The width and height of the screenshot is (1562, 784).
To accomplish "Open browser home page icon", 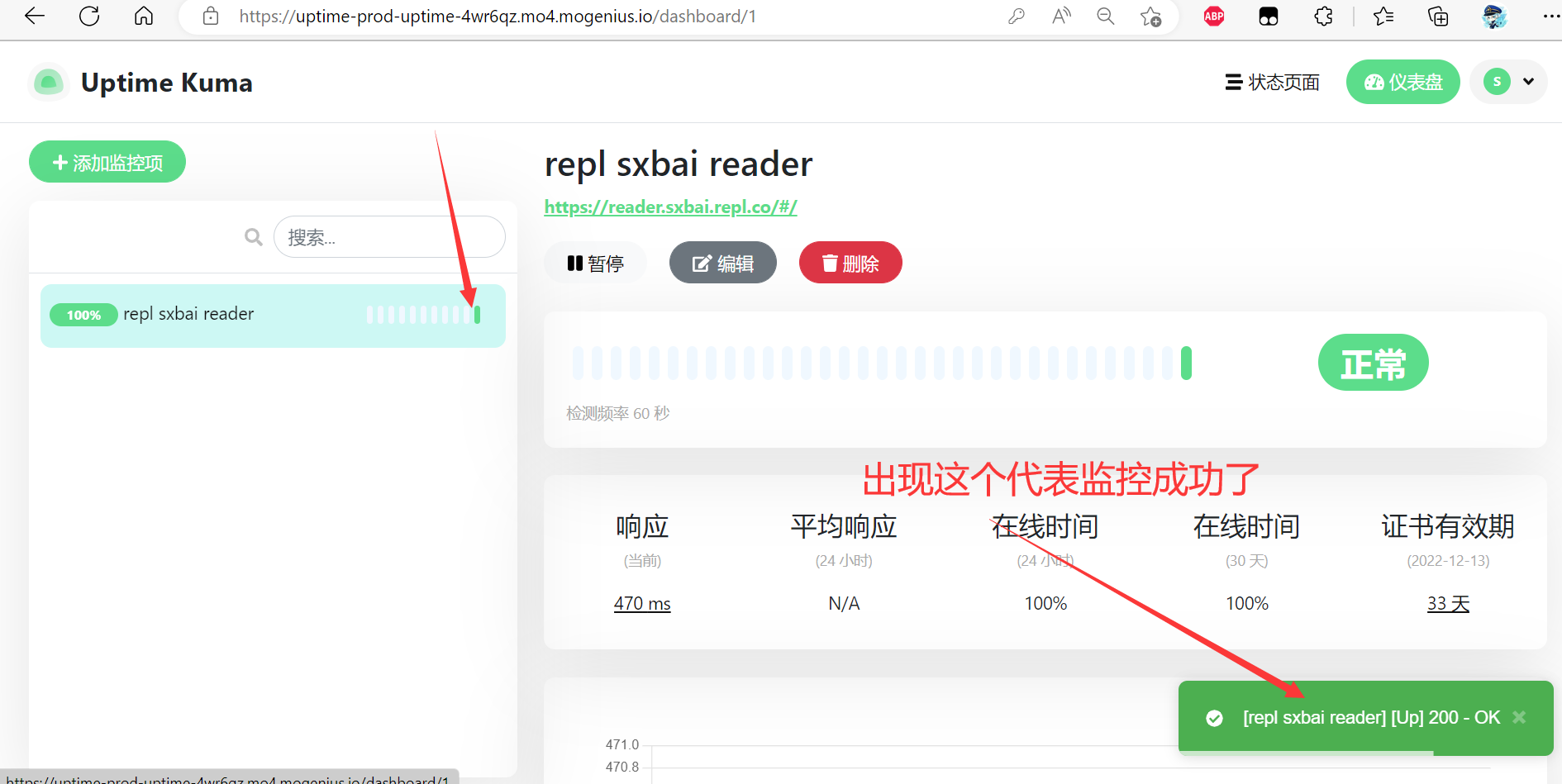I will (144, 17).
